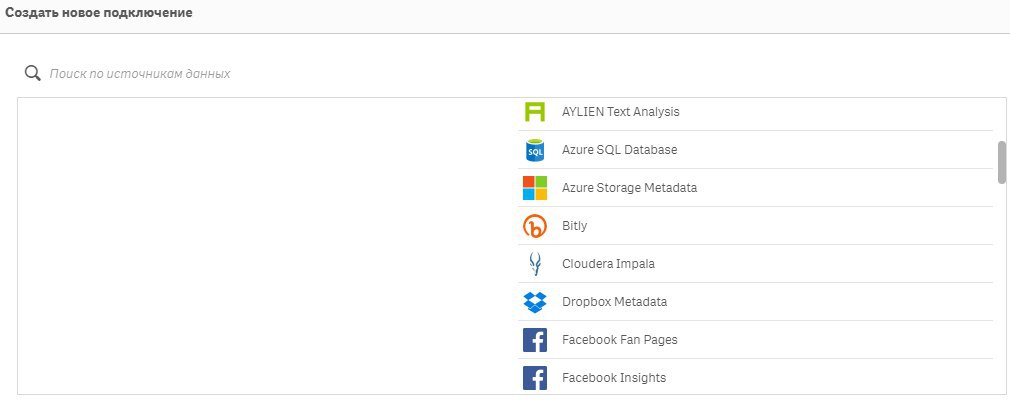Open the Facebook Fan Pages label
1010x414 pixels.
[x=620, y=340]
